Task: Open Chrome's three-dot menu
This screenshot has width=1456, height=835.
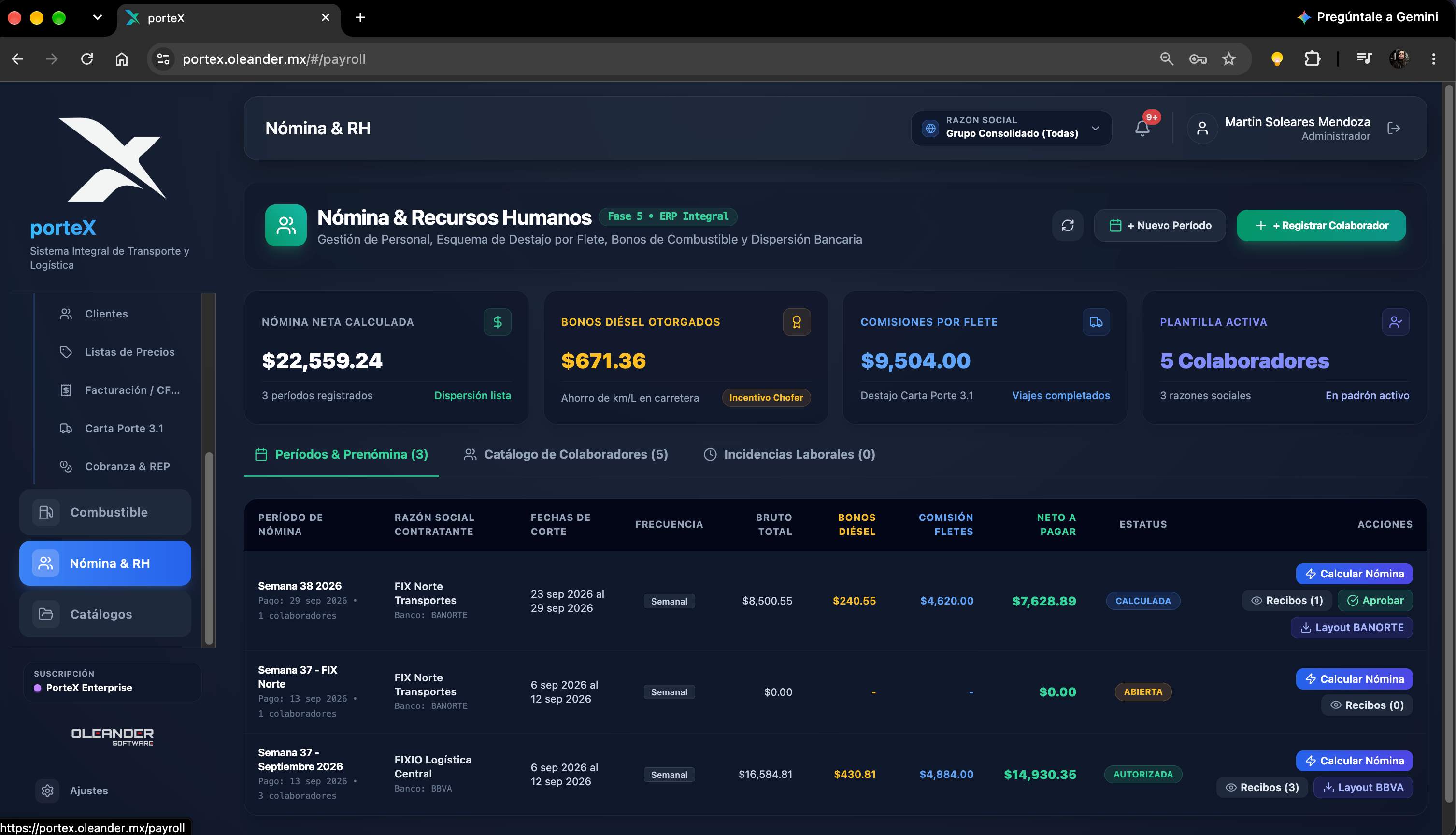Action: click(x=1433, y=58)
